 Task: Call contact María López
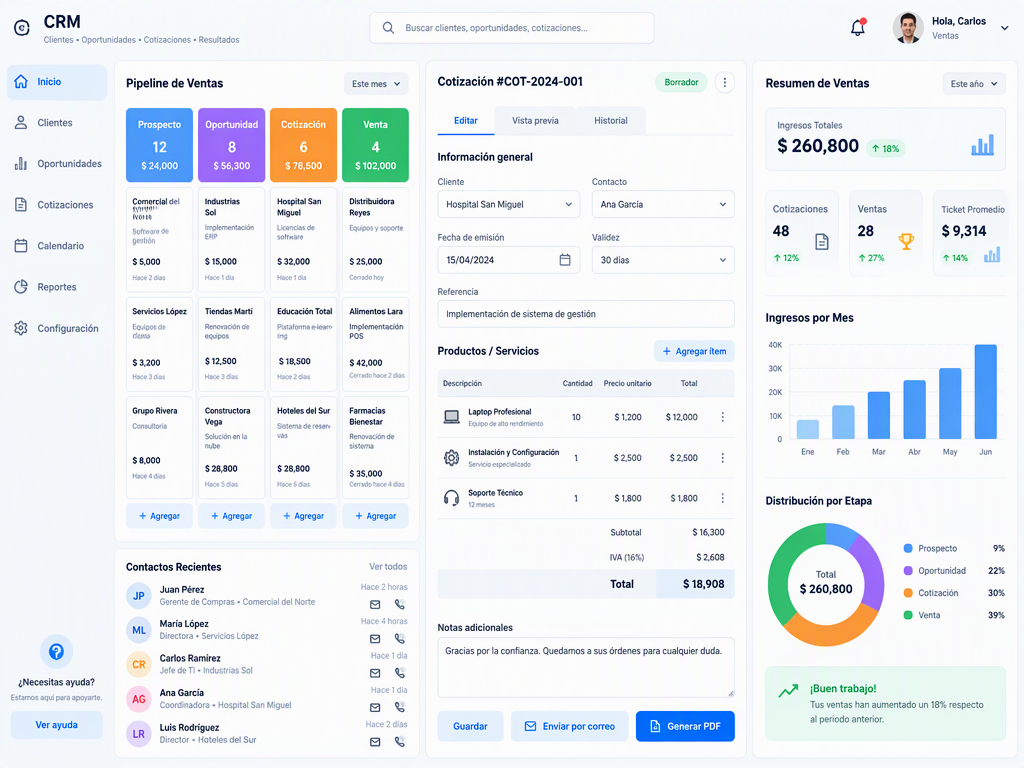point(400,639)
